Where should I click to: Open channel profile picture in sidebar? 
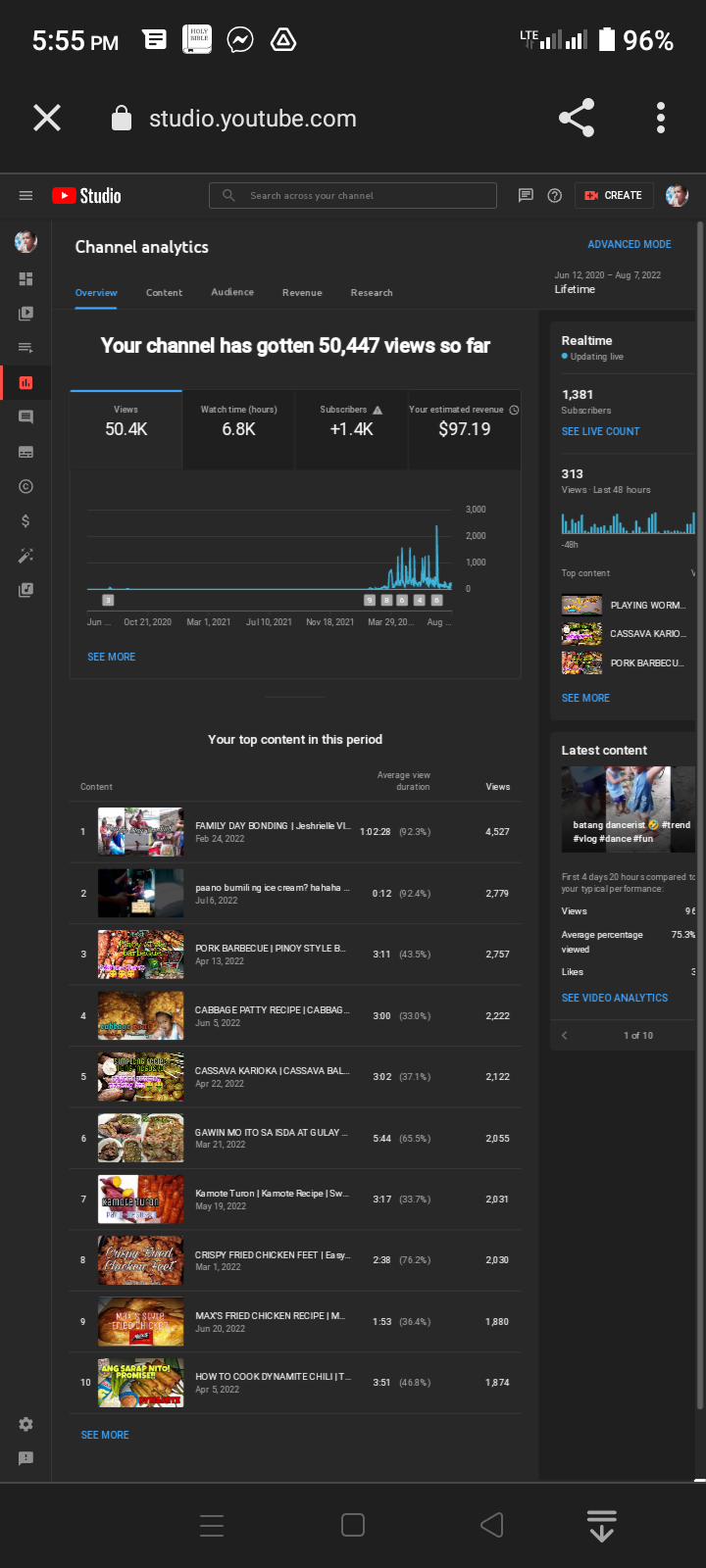25,241
